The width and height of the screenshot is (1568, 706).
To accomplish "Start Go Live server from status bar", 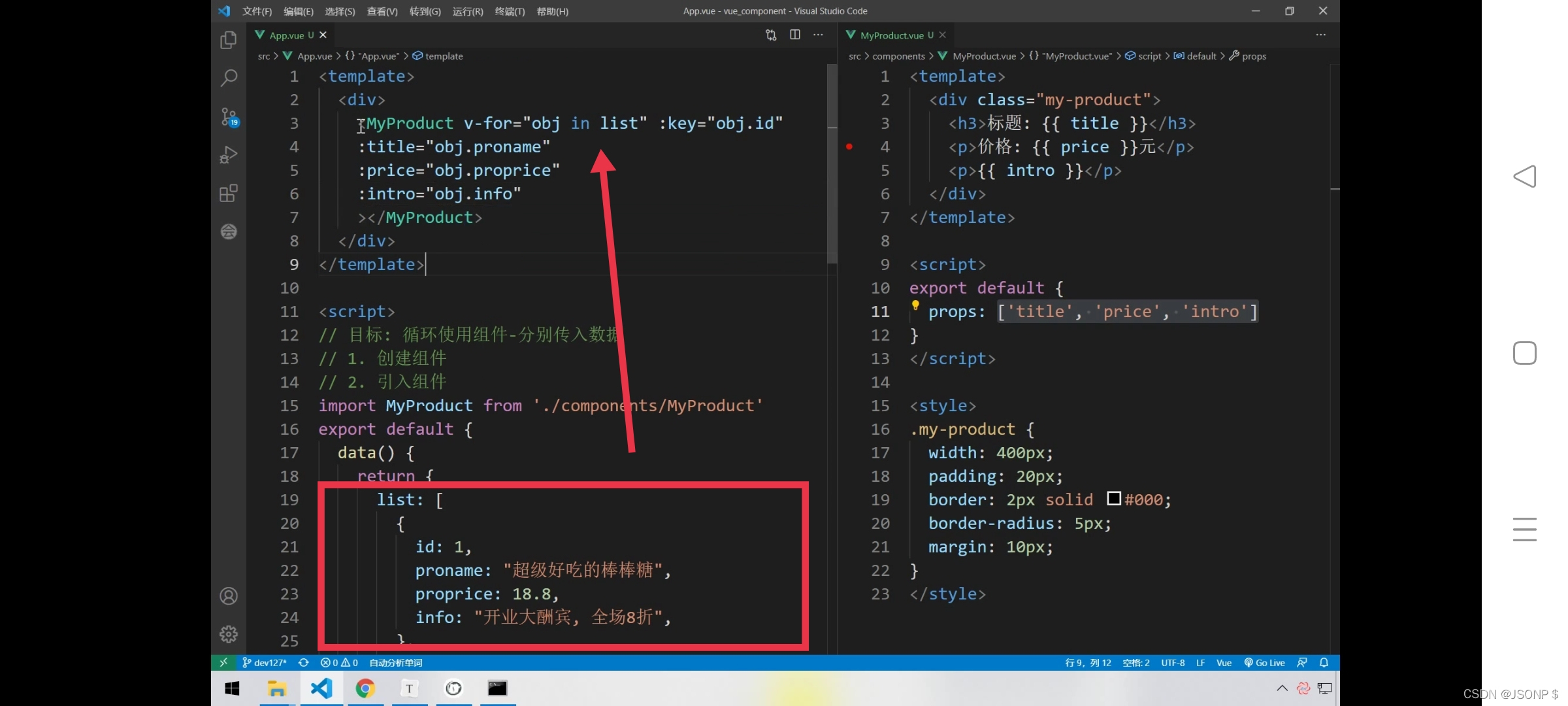I will tap(1265, 662).
